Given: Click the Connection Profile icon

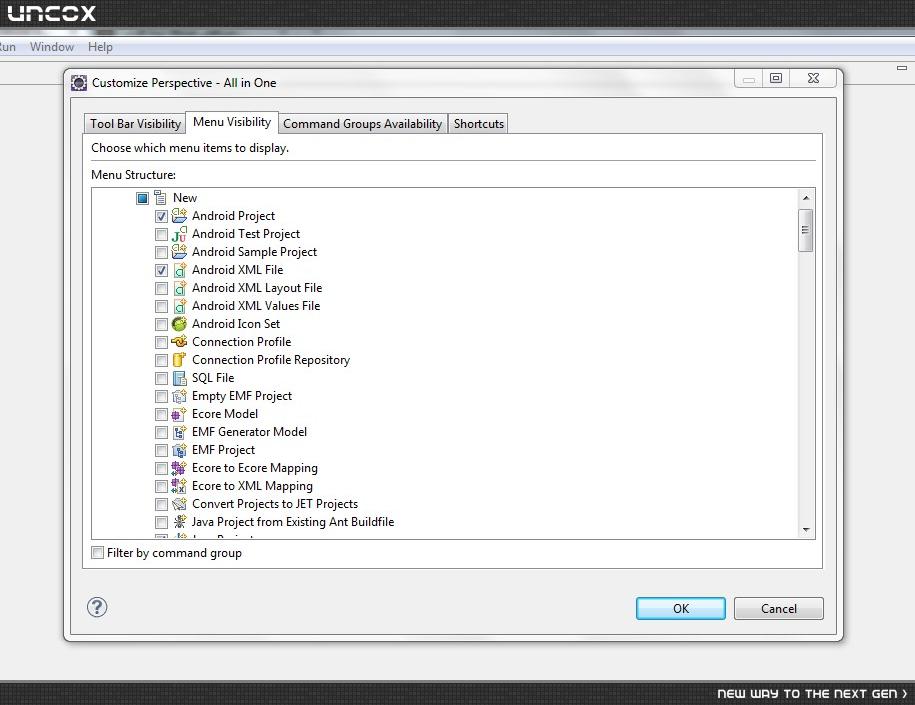Looking at the screenshot, I should pyautogui.click(x=179, y=342).
